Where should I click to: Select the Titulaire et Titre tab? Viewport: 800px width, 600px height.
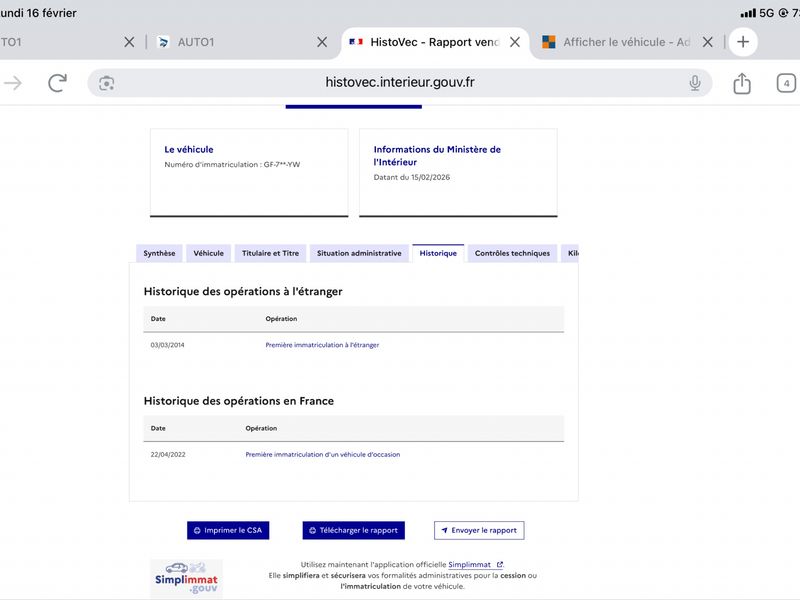[270, 254]
